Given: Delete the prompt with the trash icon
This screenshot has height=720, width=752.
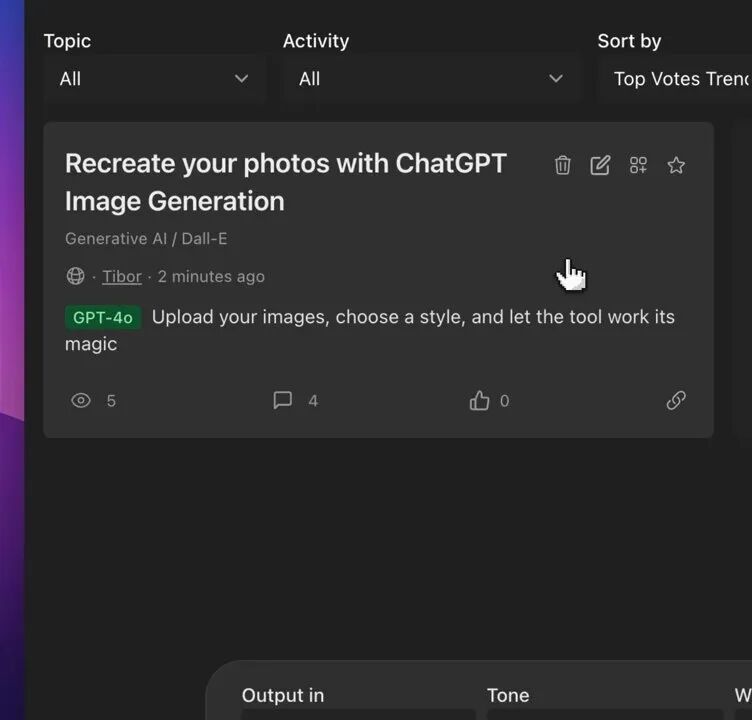Looking at the screenshot, I should 562,165.
